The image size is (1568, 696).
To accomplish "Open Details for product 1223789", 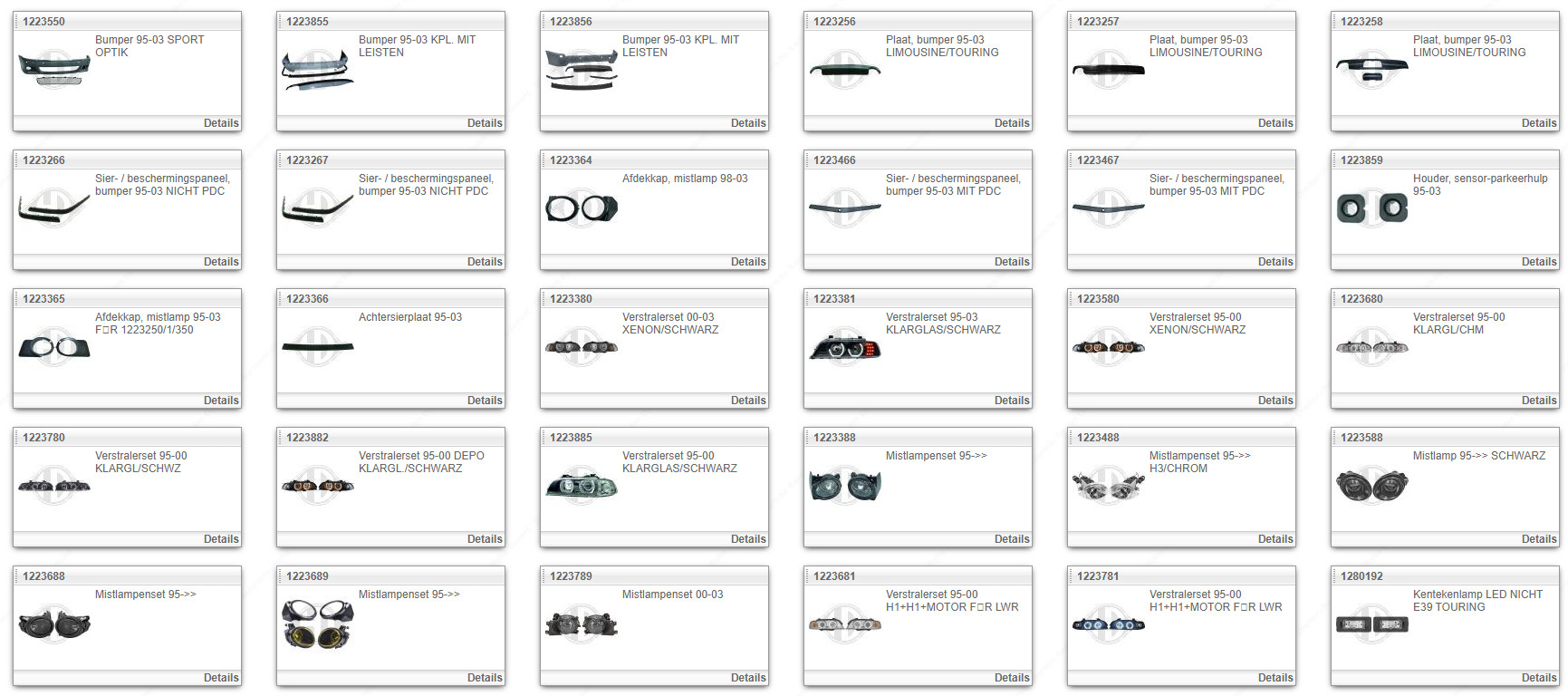I will tap(748, 678).
